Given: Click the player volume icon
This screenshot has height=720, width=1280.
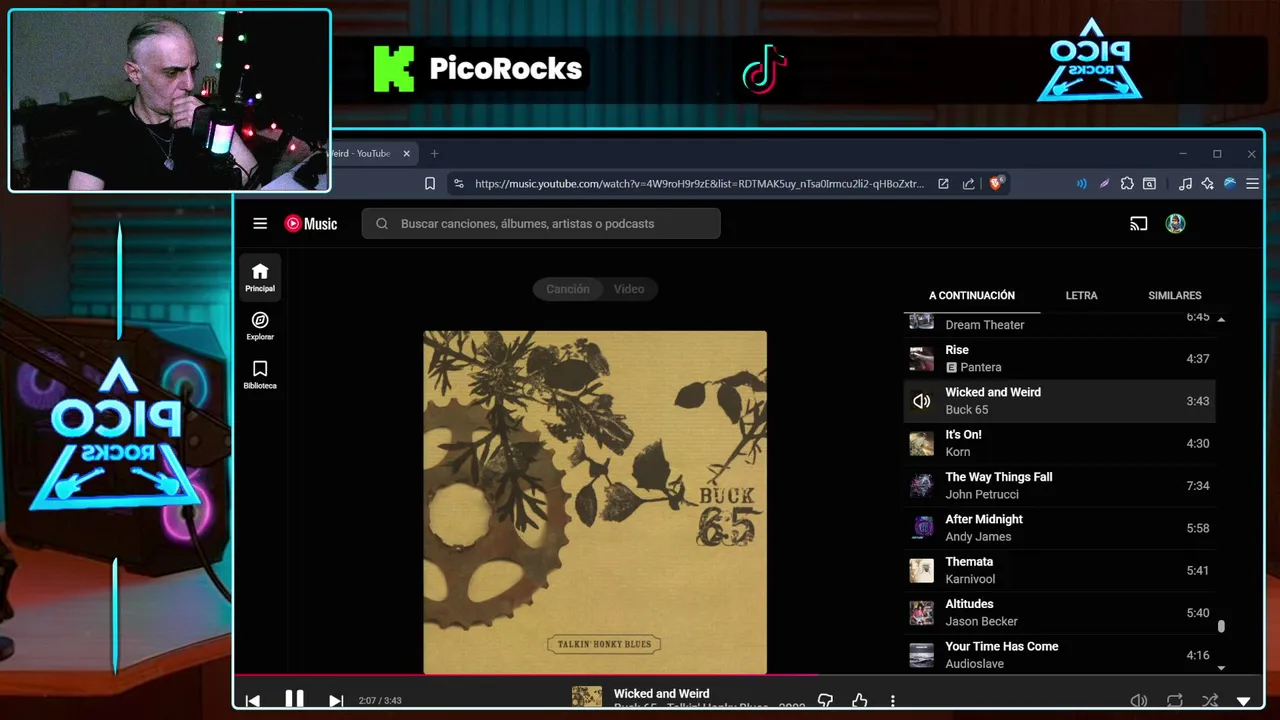Looking at the screenshot, I should 1138,701.
